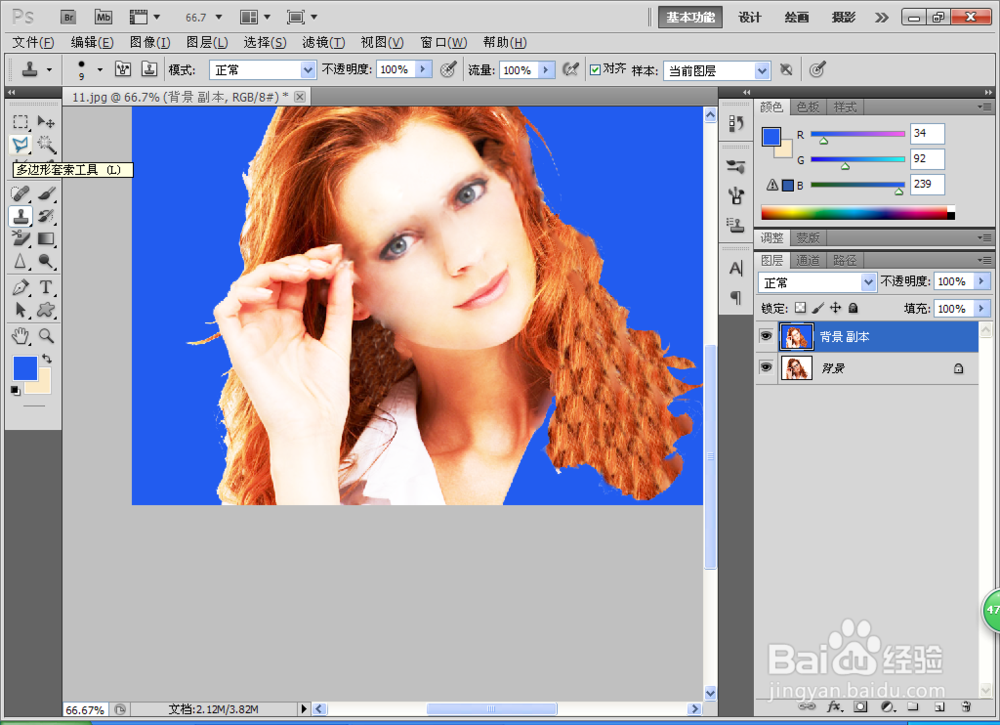
Task: Open the layer opacity slider arrow
Action: click(x=982, y=281)
